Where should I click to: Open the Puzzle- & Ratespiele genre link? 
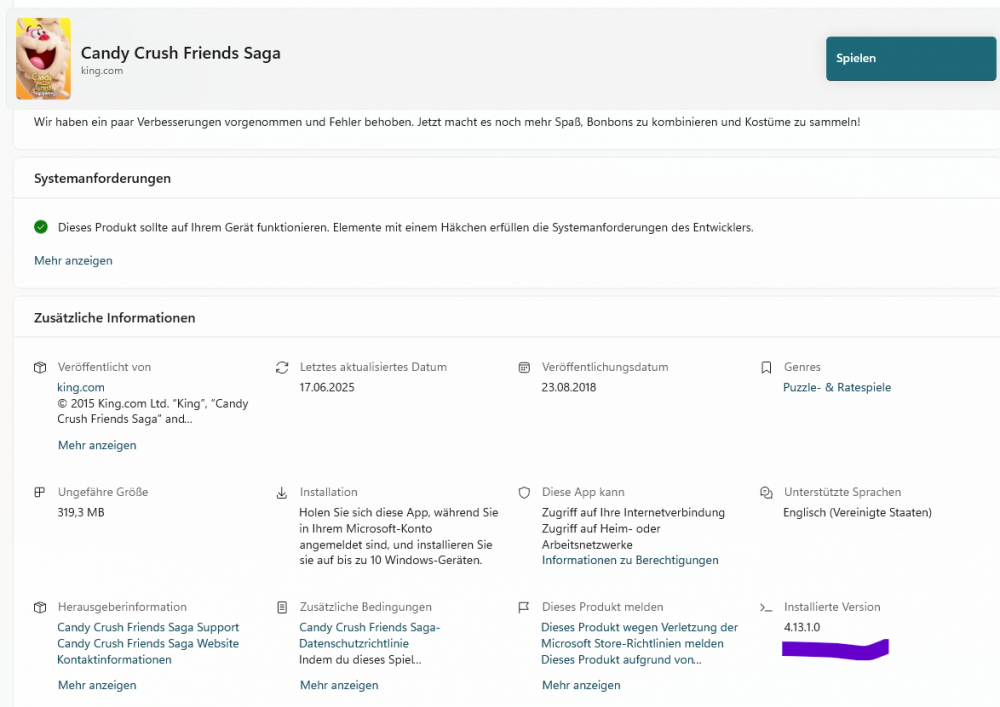coord(837,387)
